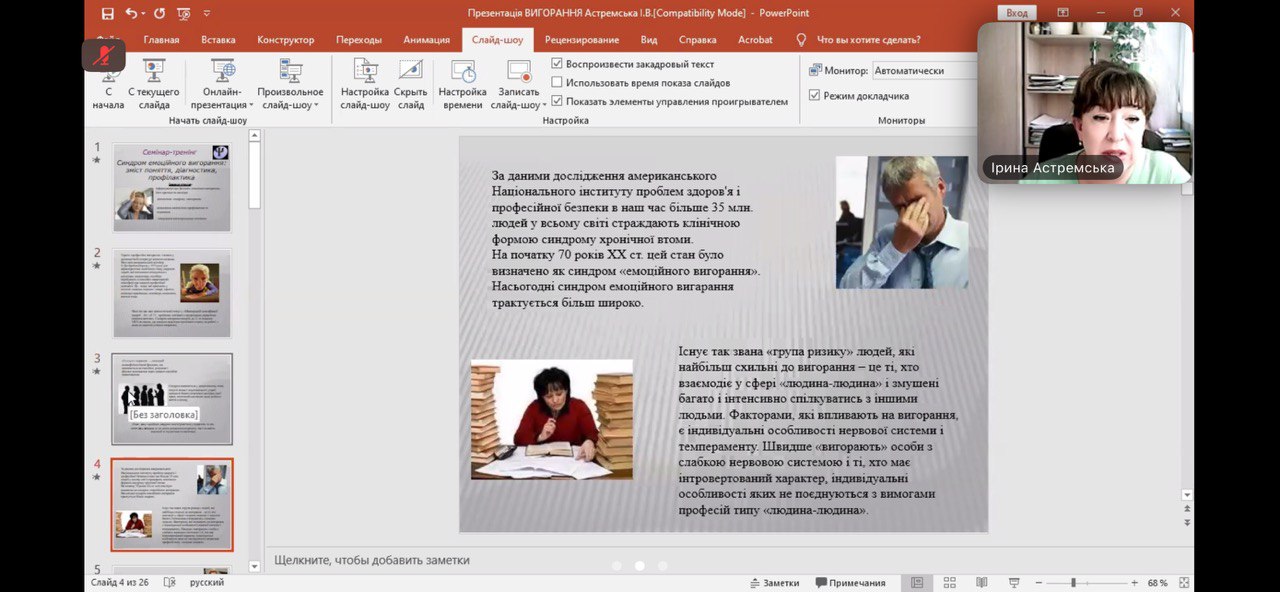Toggle Режим докладчика checkbox
Image resolution: width=1280 pixels, height=592 pixels.
tap(815, 96)
